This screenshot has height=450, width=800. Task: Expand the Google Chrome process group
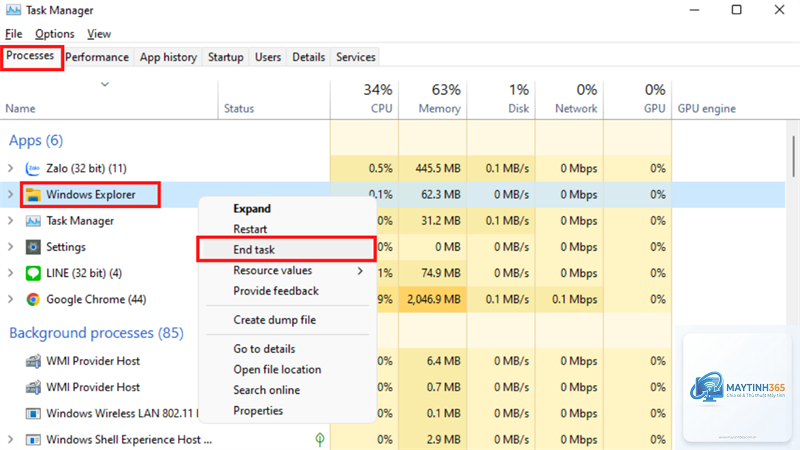pos(10,299)
